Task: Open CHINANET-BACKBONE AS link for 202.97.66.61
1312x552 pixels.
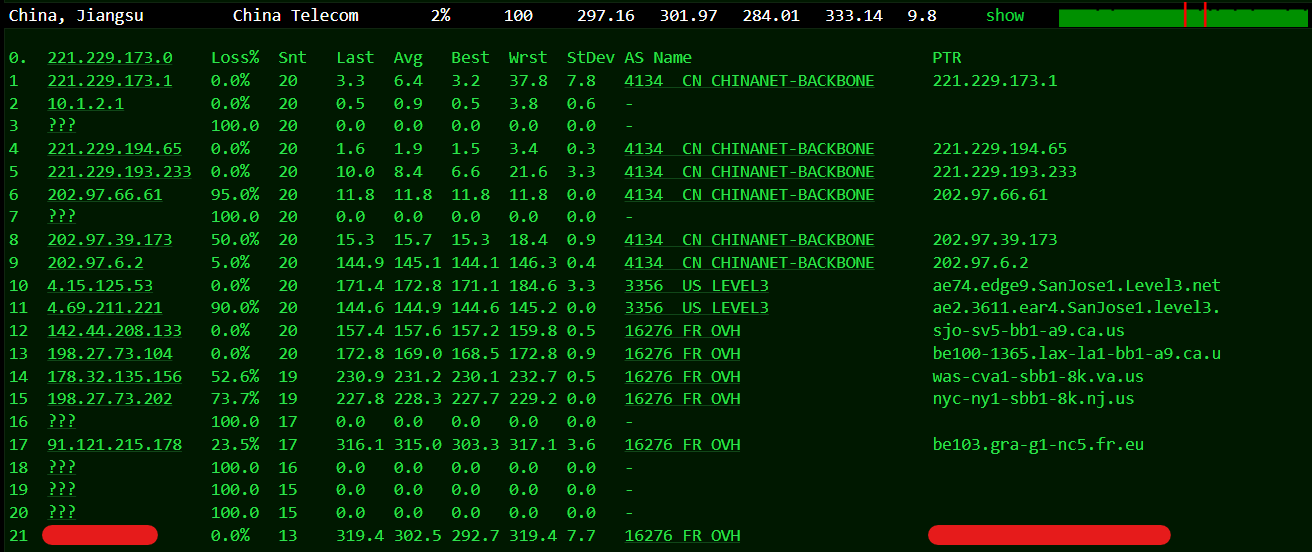Action: 749,195
